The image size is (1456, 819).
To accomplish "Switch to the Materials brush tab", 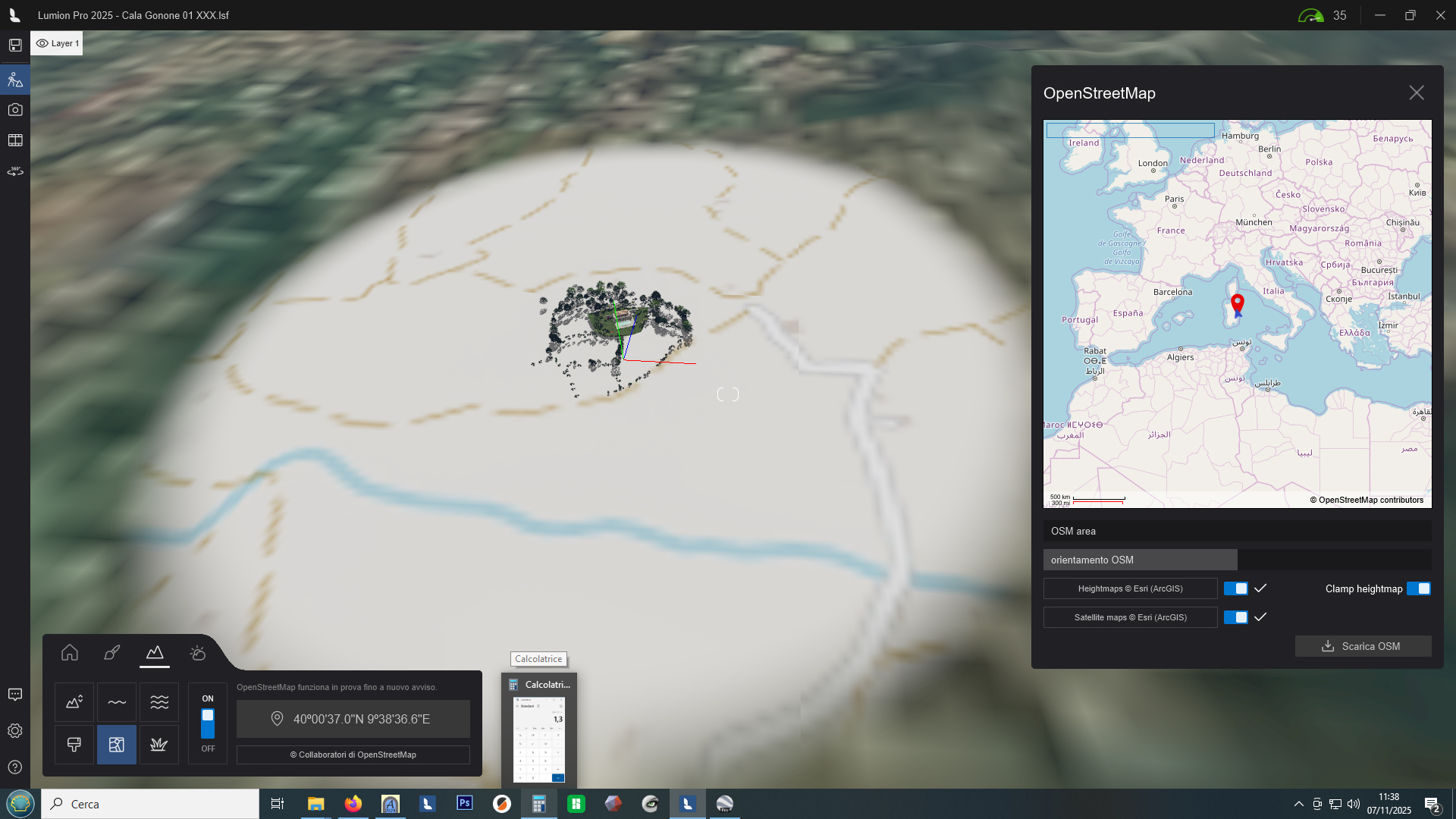I will [112, 653].
